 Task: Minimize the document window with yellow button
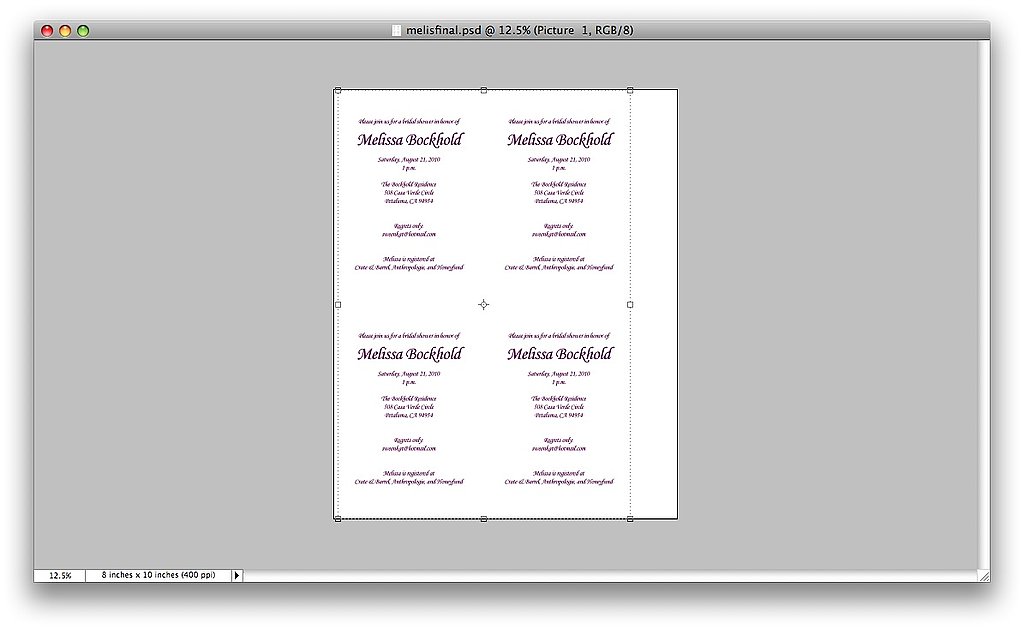(65, 31)
